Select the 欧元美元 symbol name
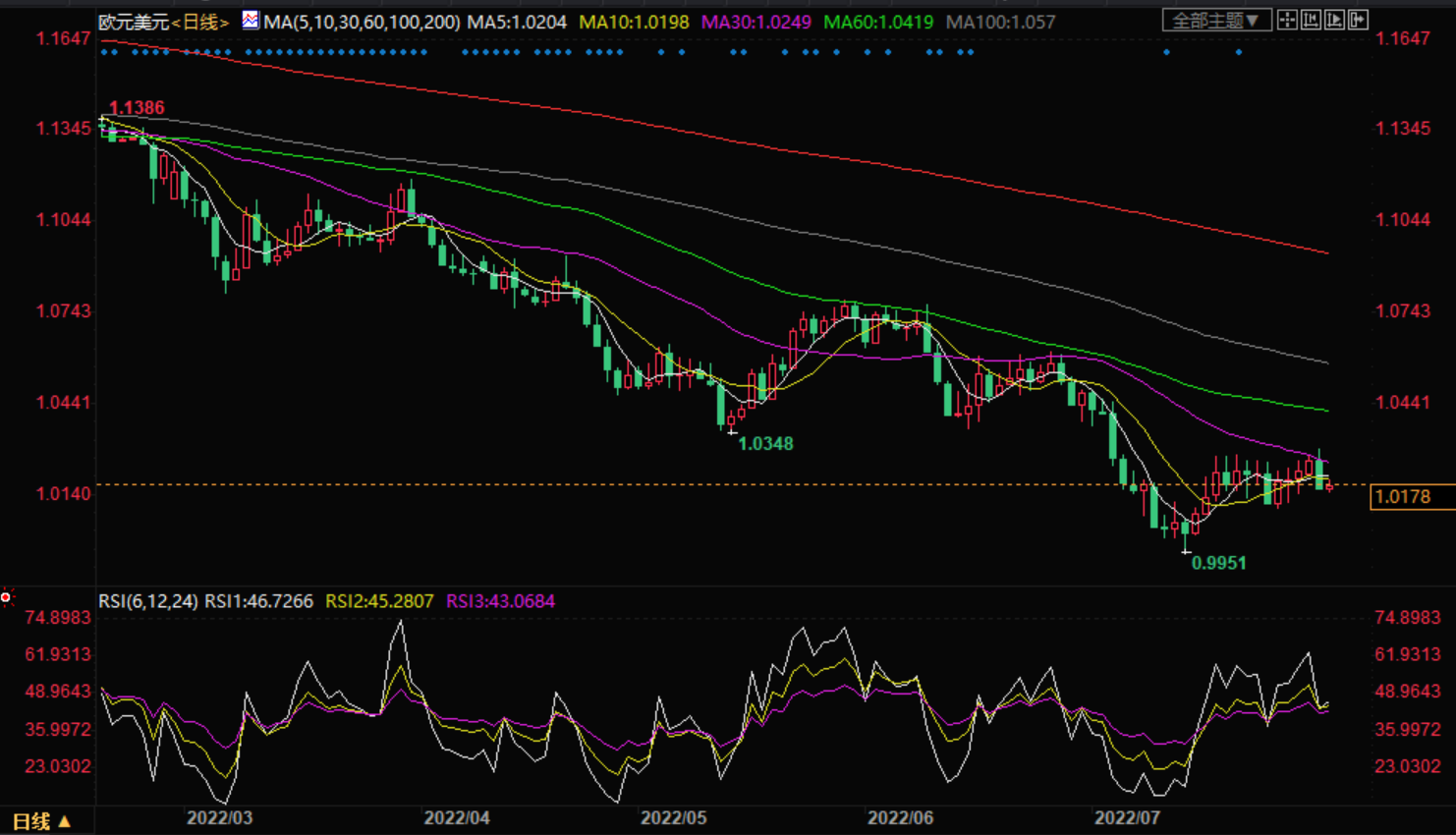The image size is (1456, 835). click(x=134, y=22)
